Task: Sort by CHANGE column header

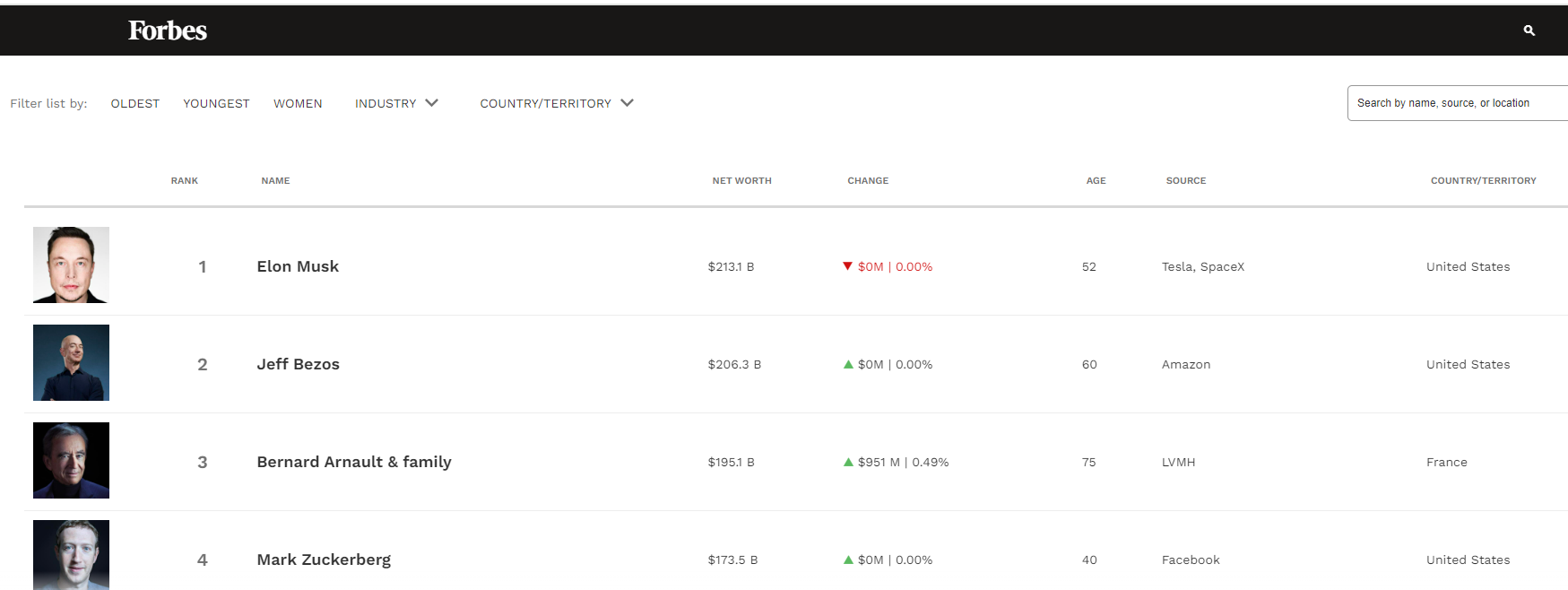Action: tap(868, 180)
